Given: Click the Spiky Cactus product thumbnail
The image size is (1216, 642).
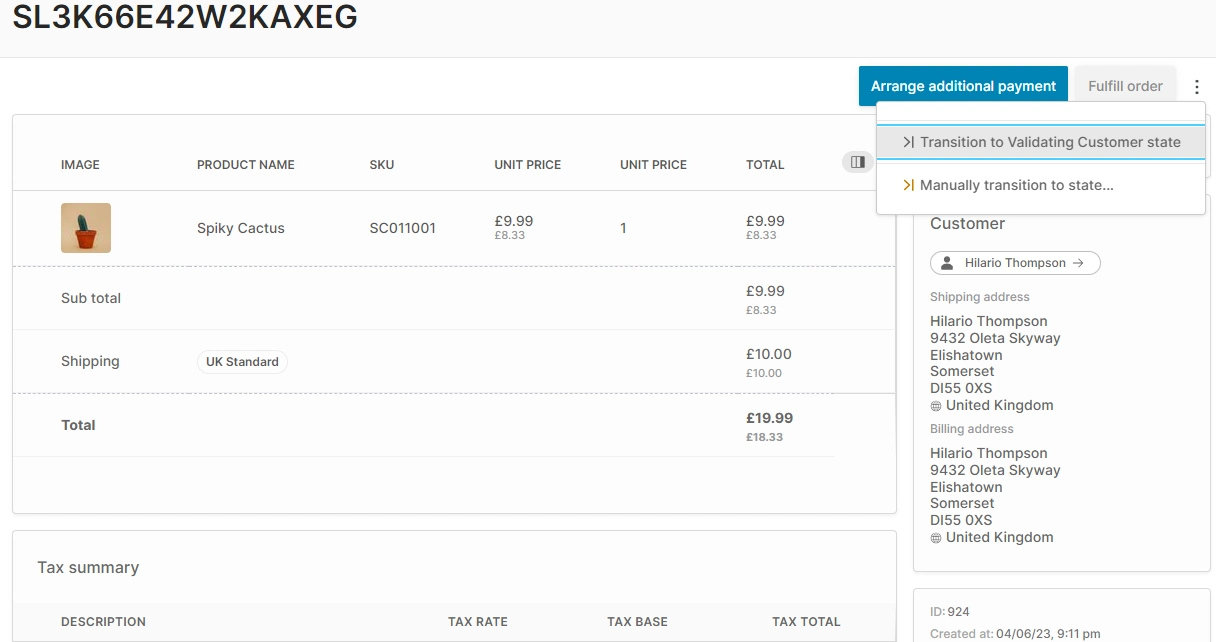Looking at the screenshot, I should click(x=85, y=228).
